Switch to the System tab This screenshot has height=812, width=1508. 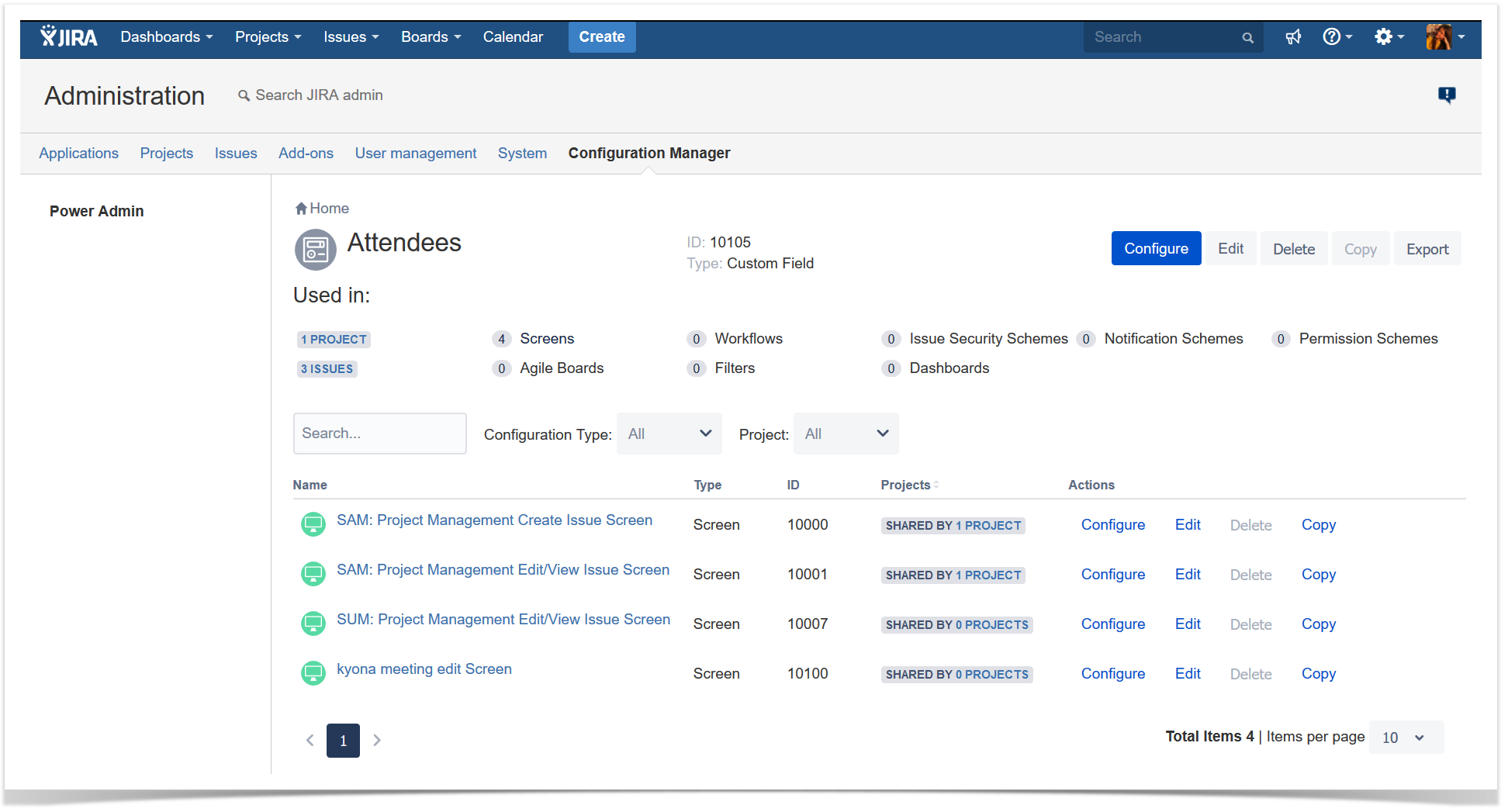[522, 153]
